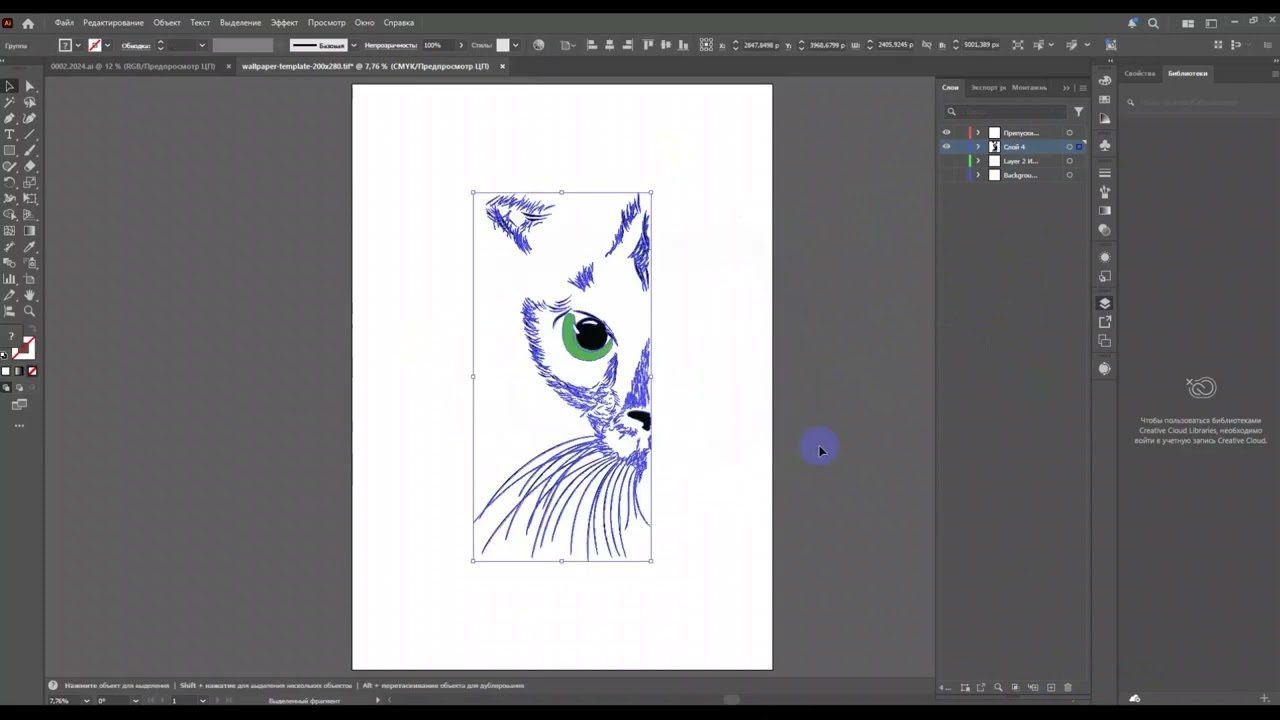Select the Paintbrush tool

[x=29, y=150]
